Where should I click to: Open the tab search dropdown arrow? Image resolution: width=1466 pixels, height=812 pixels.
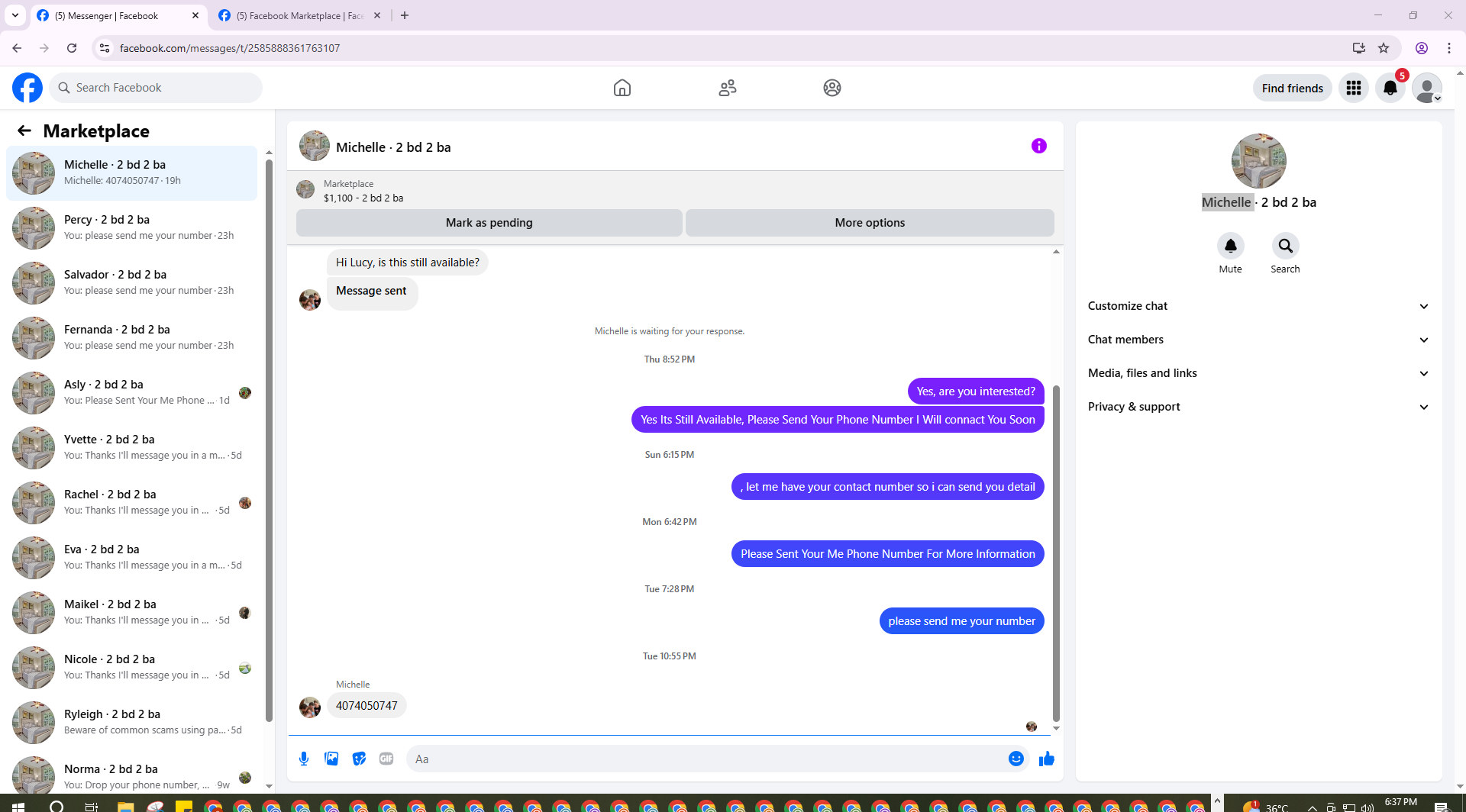15,15
